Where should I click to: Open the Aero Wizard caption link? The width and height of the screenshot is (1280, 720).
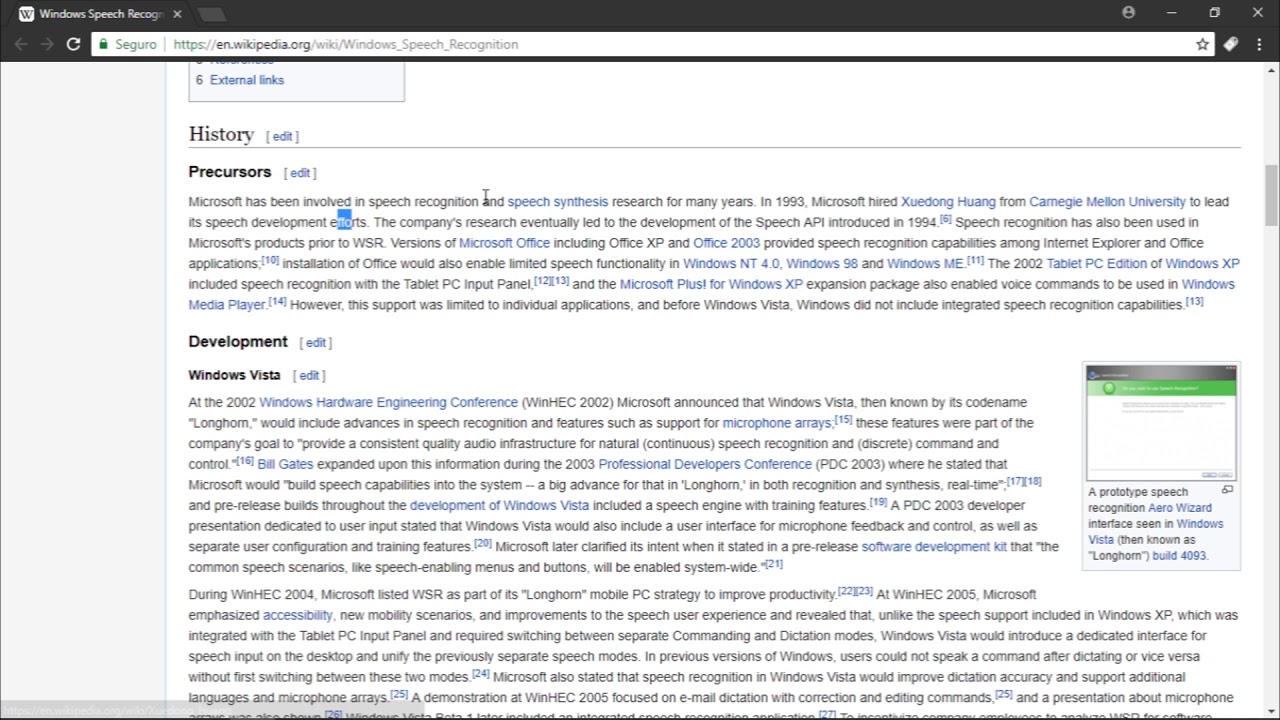coord(1179,508)
